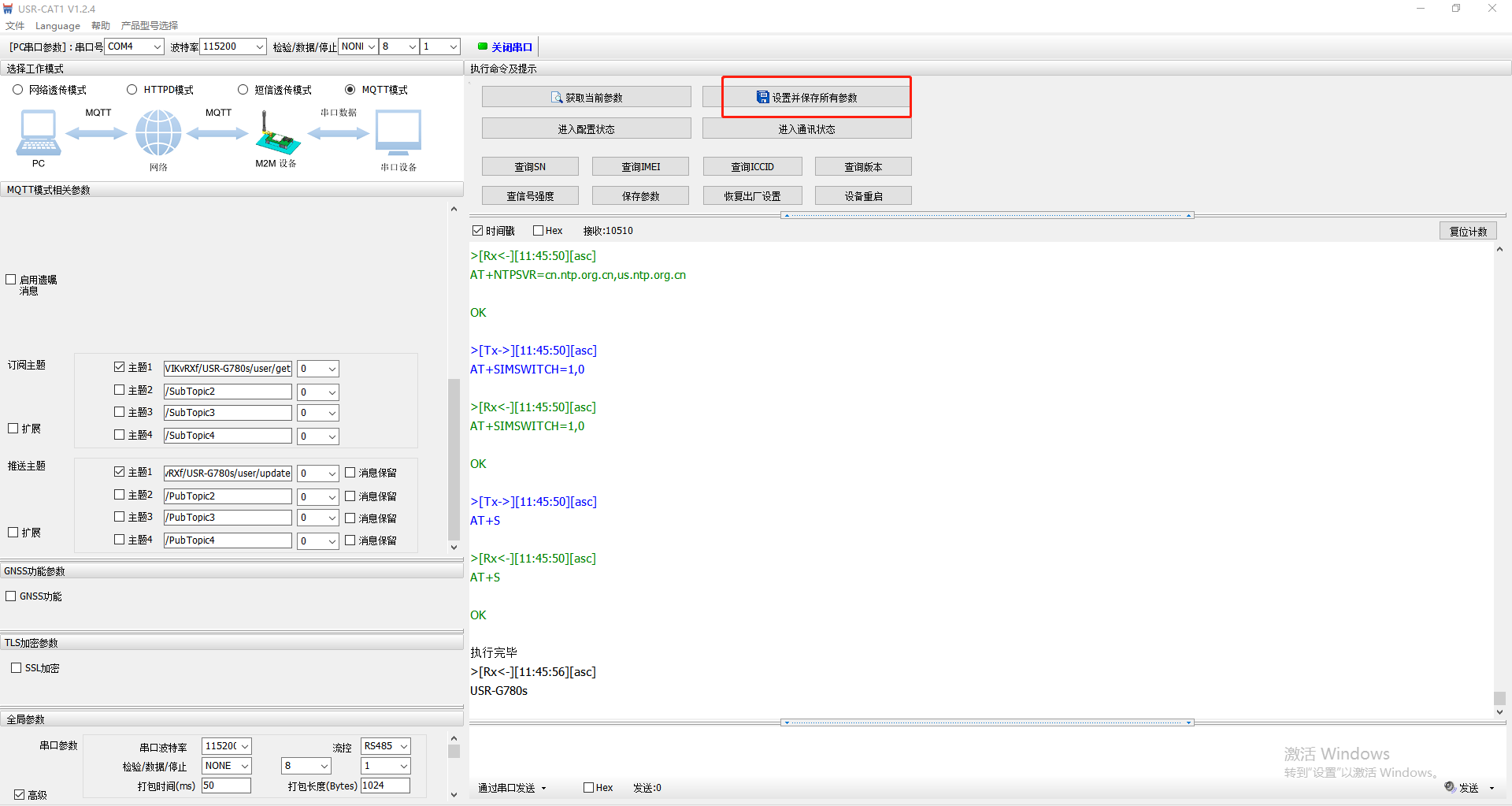Open the Language menu

tap(57, 26)
